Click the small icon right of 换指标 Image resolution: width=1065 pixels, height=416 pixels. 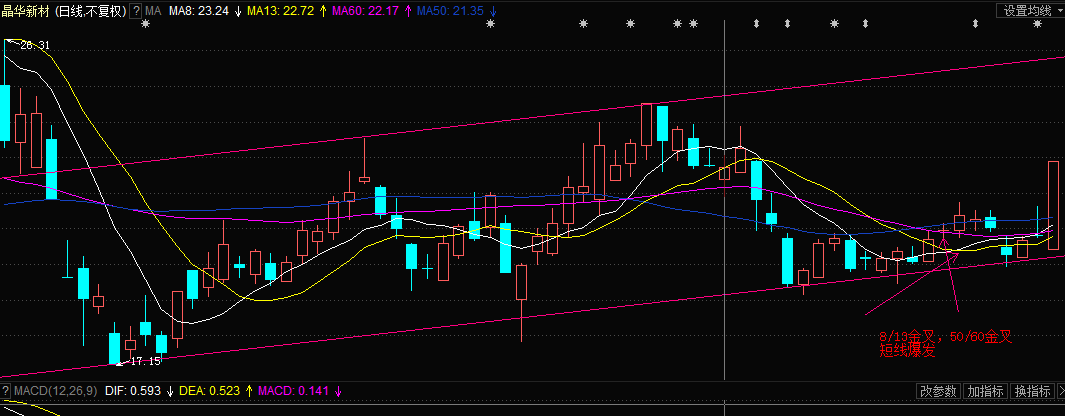pyautogui.click(x=1059, y=391)
